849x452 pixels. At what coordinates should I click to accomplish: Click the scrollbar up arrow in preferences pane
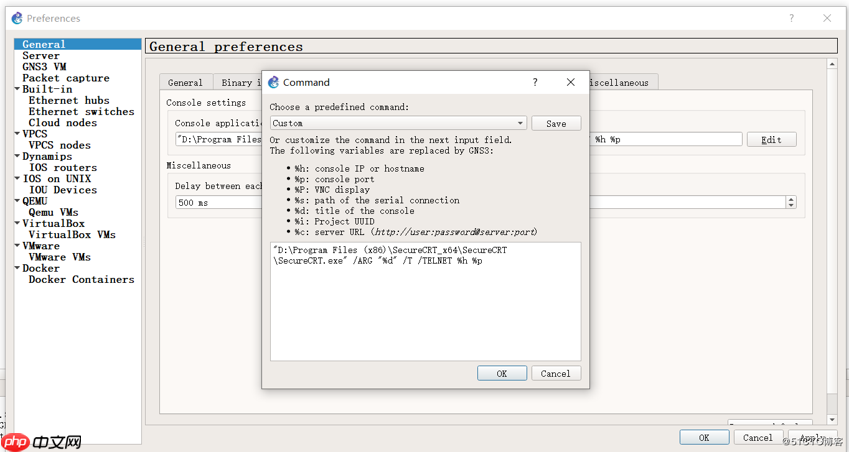pos(832,64)
